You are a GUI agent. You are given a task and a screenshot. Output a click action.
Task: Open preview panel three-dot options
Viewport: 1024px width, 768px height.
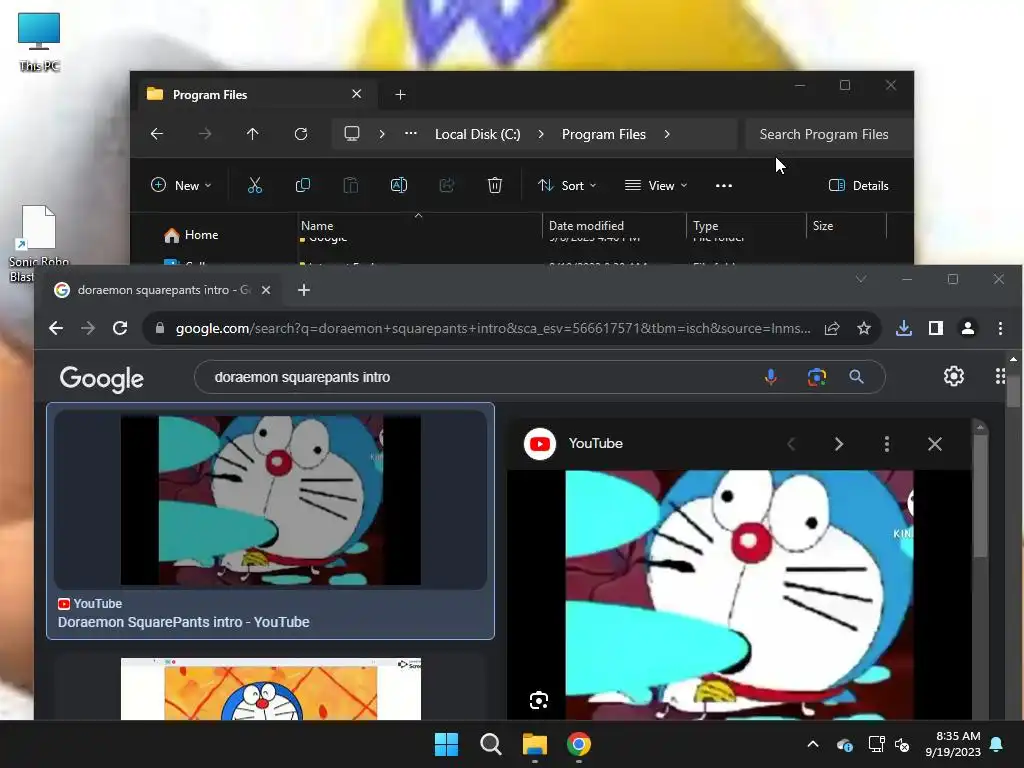click(886, 444)
